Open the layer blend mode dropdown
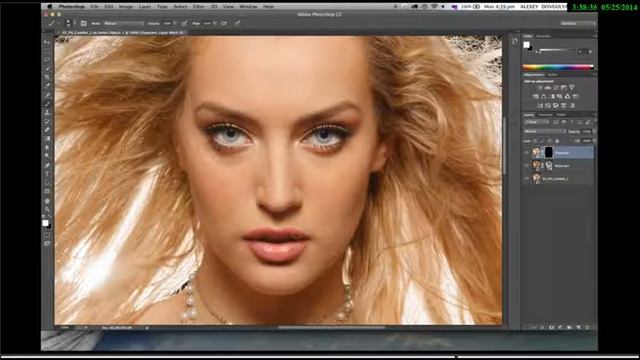 (545, 131)
